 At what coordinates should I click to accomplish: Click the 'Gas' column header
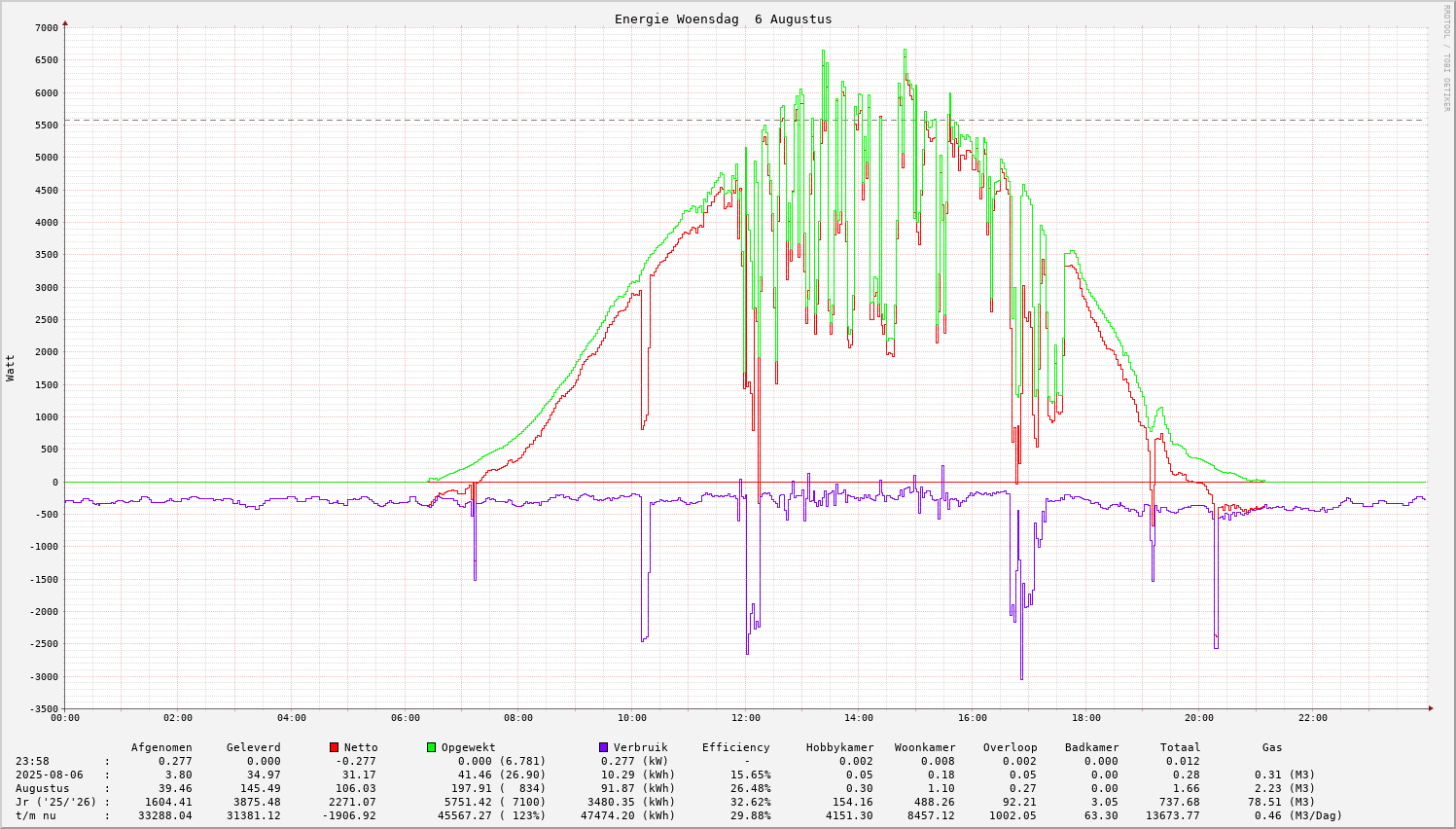pyautogui.click(x=1272, y=747)
